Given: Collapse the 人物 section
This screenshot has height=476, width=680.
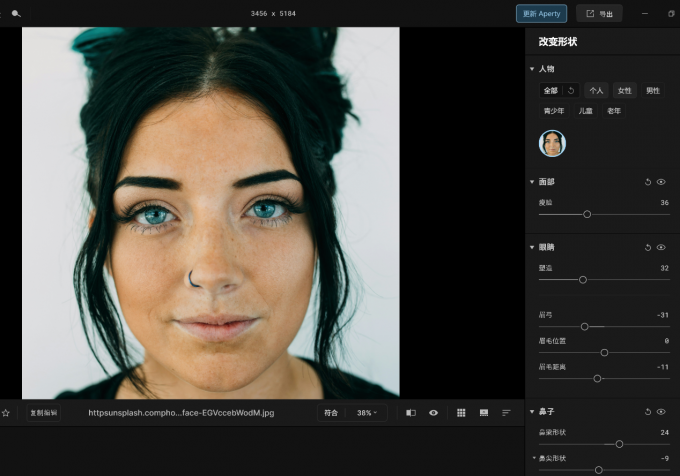Looking at the screenshot, I should coord(532,69).
